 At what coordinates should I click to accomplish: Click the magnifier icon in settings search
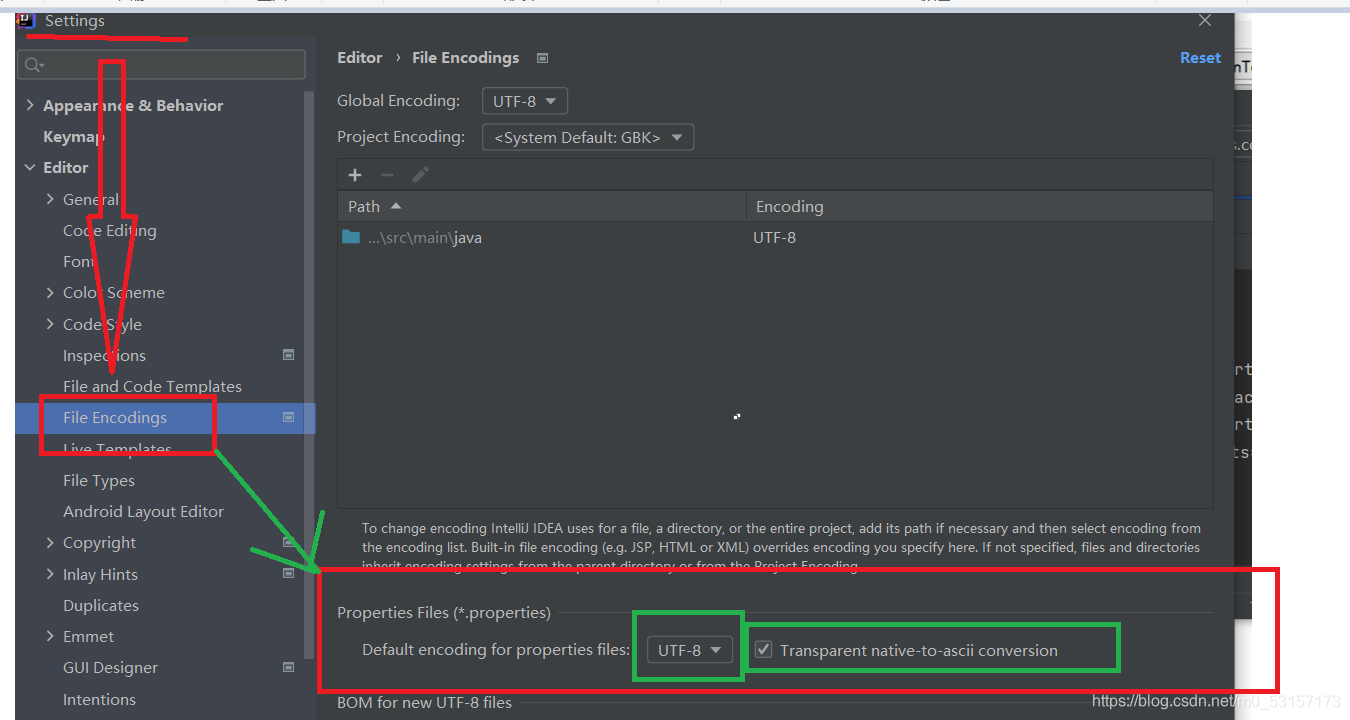pos(34,65)
